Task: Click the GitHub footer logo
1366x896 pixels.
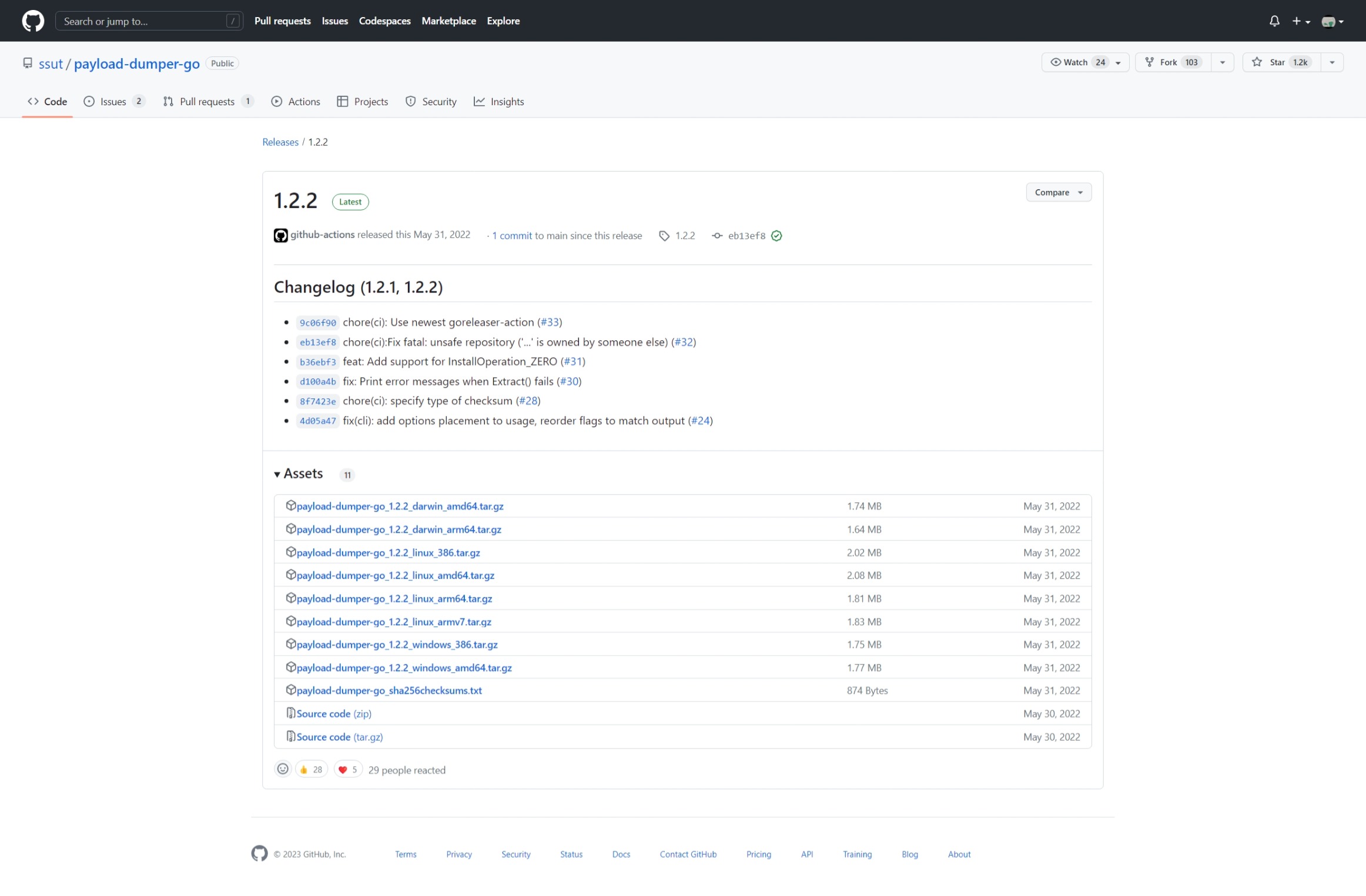Action: click(x=259, y=853)
